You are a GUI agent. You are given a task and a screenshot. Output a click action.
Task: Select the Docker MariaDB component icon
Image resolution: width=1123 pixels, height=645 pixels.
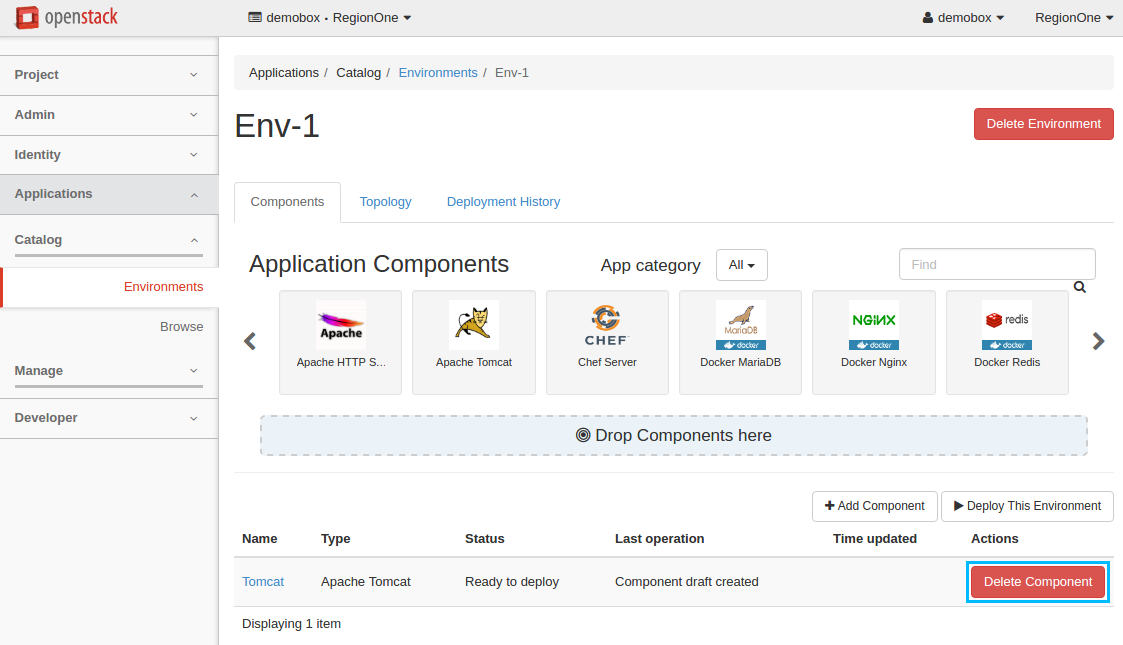740,326
